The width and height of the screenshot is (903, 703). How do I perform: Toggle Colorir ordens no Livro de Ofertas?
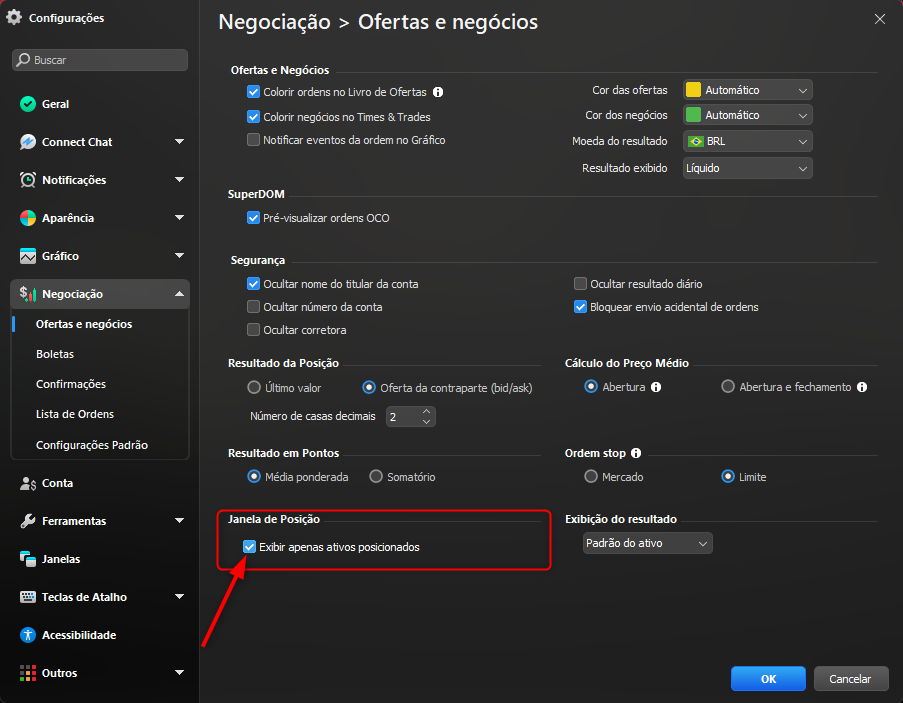tap(253, 92)
